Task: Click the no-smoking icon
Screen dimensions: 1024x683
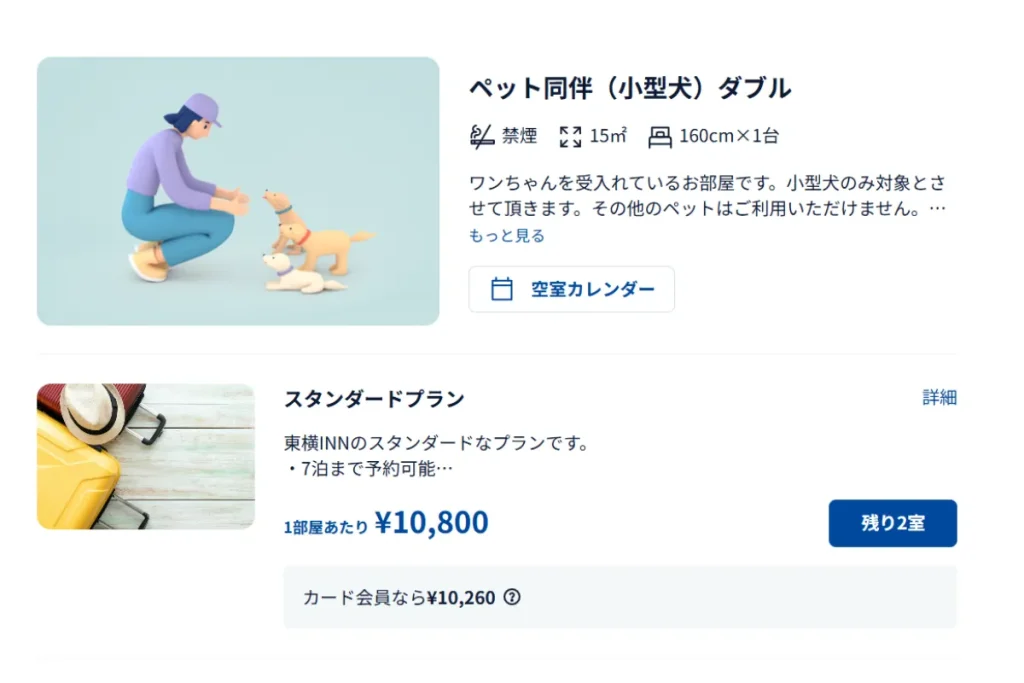Action: pos(482,136)
